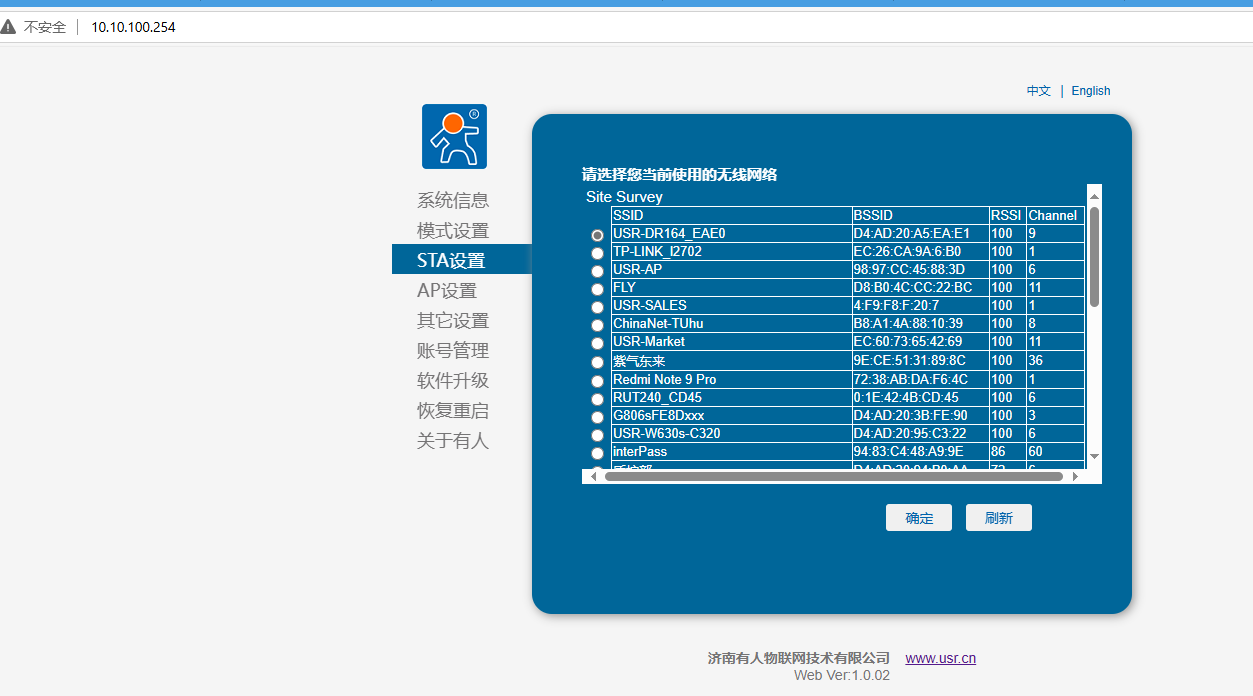The image size is (1253, 696).
Task: Open the www.usr.cn link
Action: (x=941, y=658)
